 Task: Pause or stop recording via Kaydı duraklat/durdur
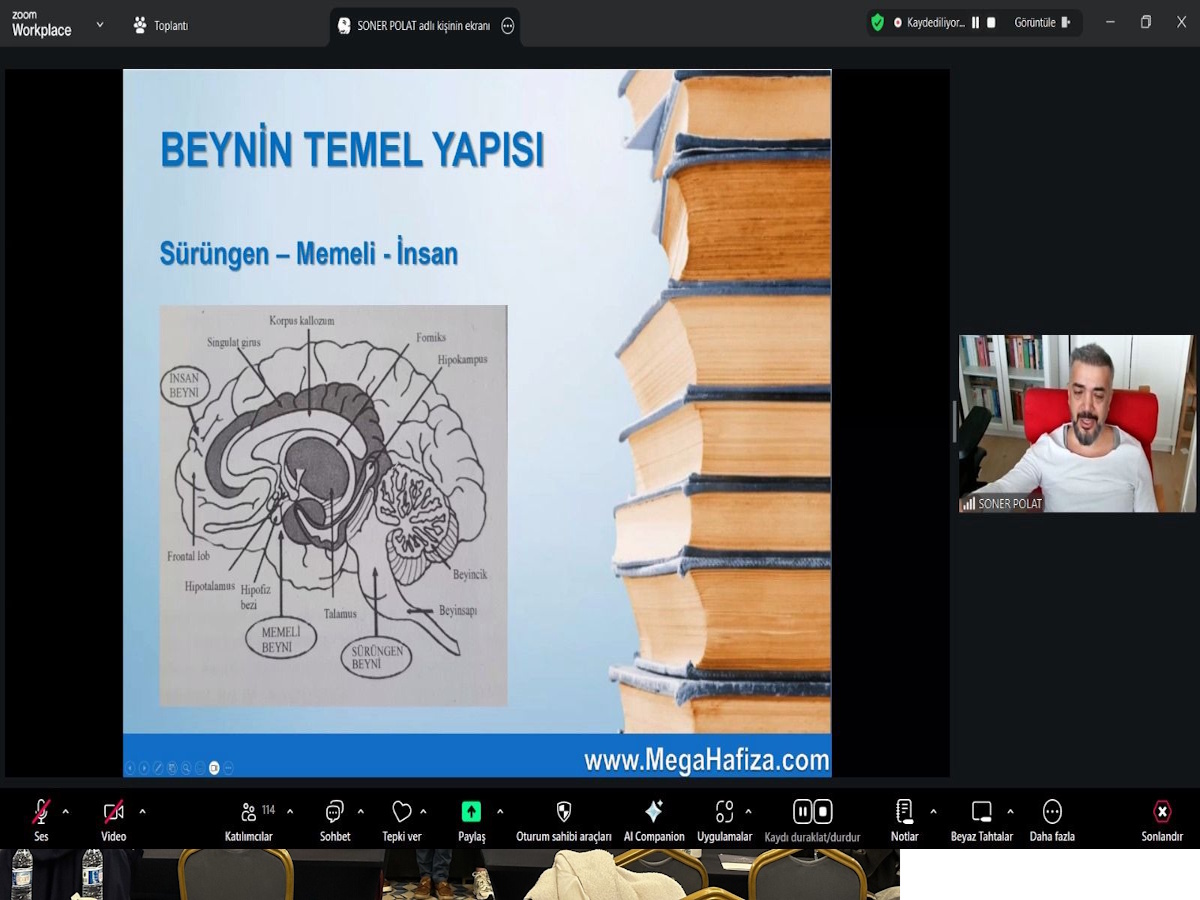[x=812, y=812]
